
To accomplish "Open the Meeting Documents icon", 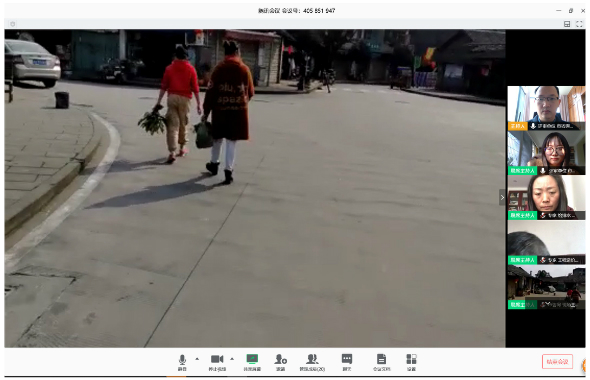I will tap(381, 362).
